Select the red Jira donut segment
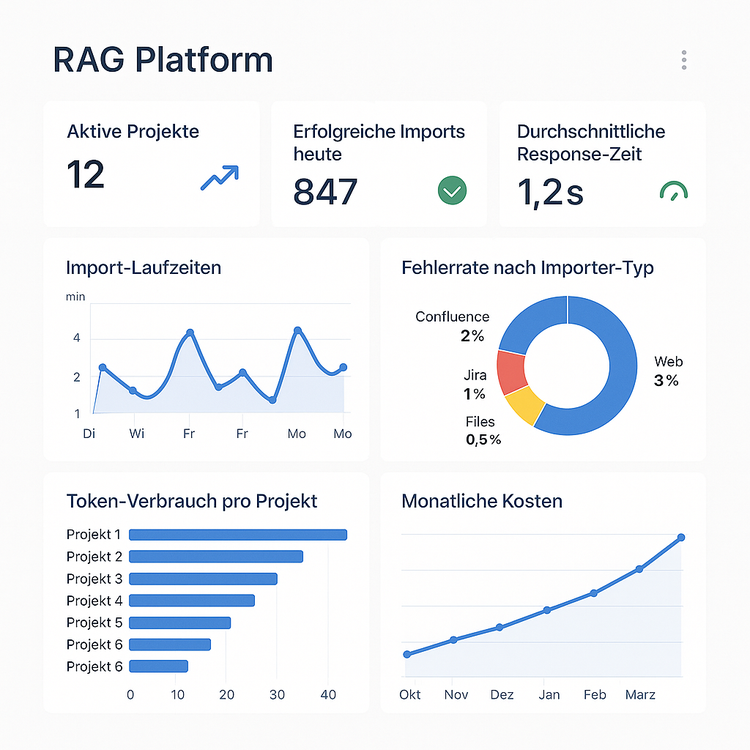The height and width of the screenshot is (750, 750). coord(511,372)
